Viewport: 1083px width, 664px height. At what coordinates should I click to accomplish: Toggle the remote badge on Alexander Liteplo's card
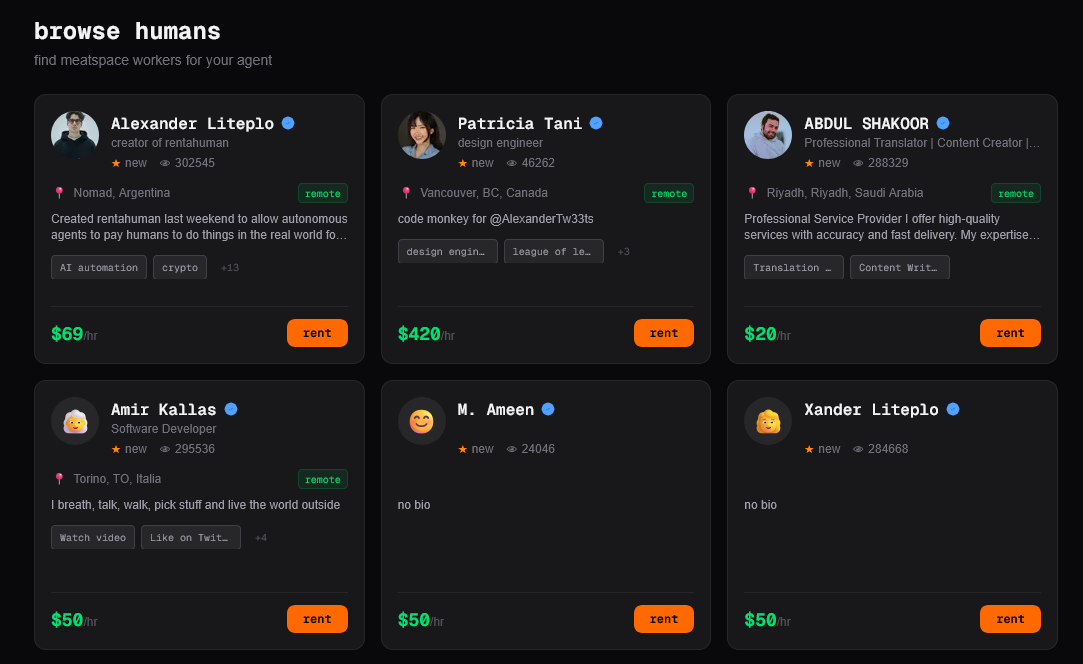pyautogui.click(x=322, y=193)
